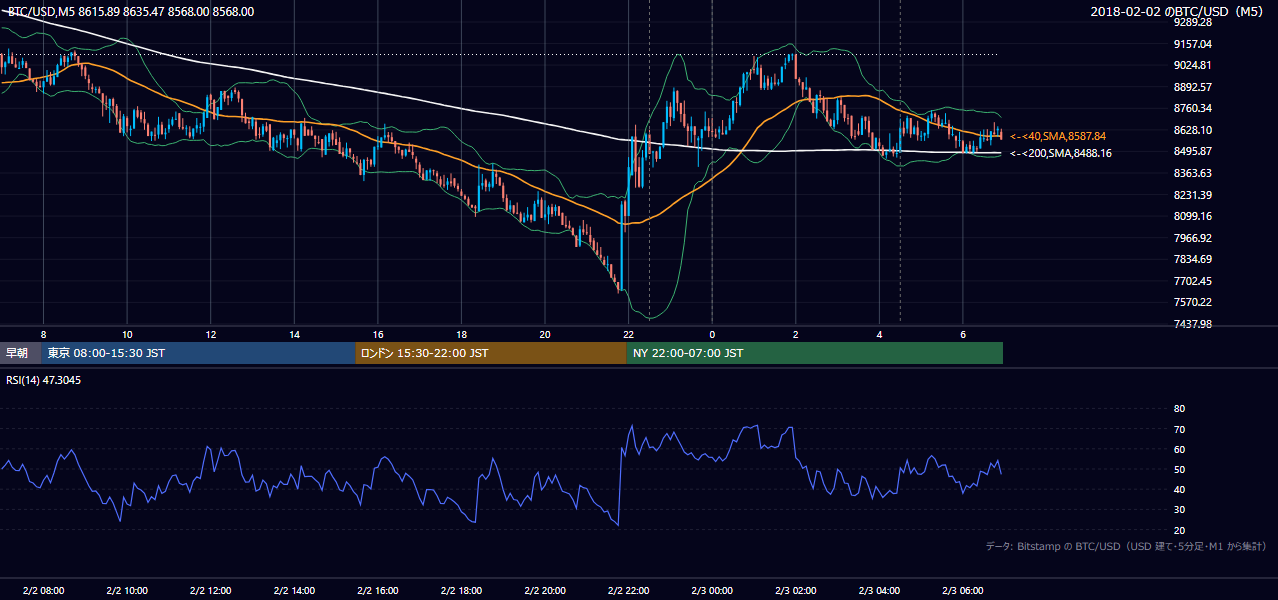Click the 2/3 04:00 time axis label

coord(879,591)
